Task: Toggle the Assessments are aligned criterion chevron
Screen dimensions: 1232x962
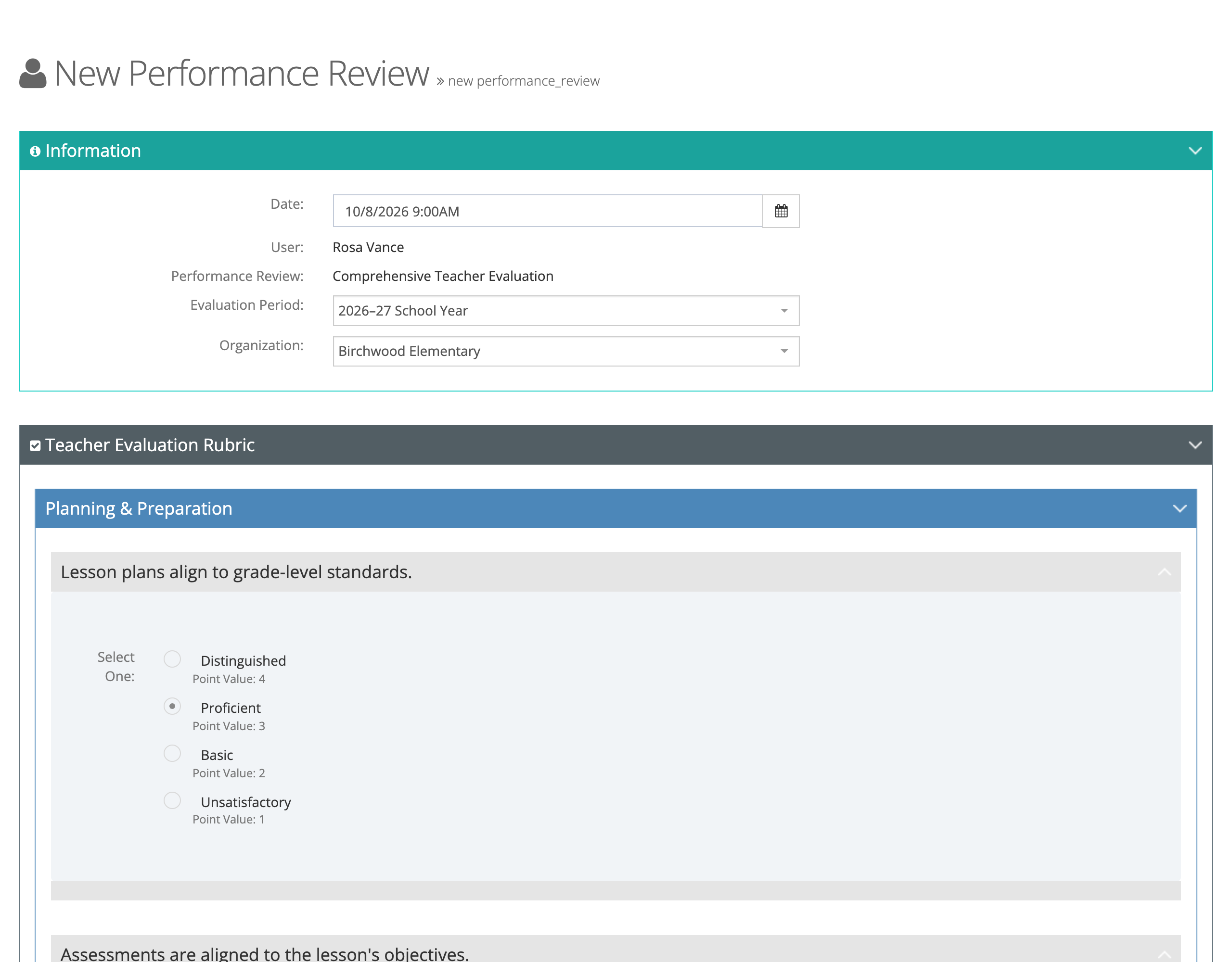Action: coord(1164,954)
